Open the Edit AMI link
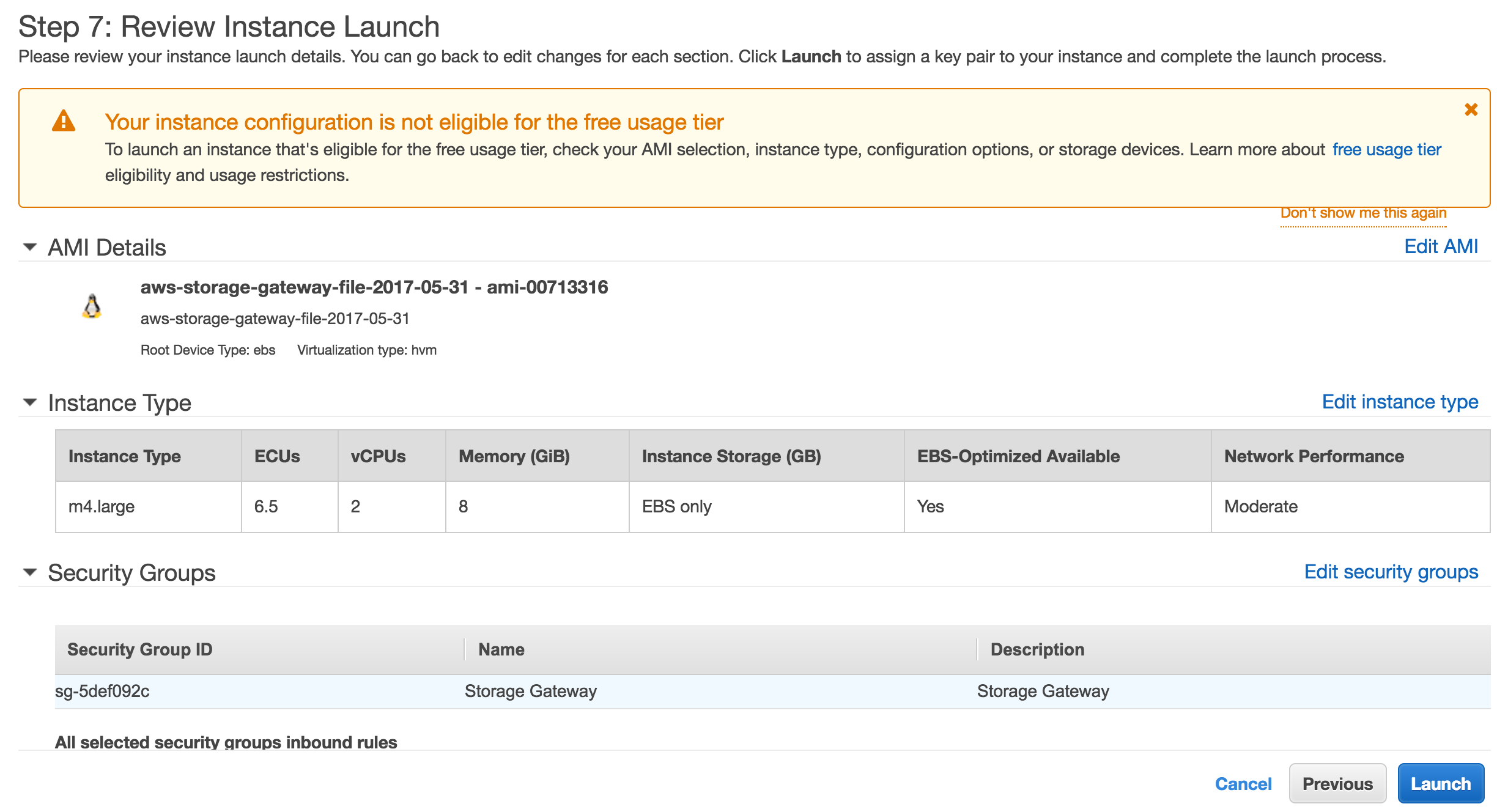Viewport: 1497px width, 812px height. [x=1440, y=246]
